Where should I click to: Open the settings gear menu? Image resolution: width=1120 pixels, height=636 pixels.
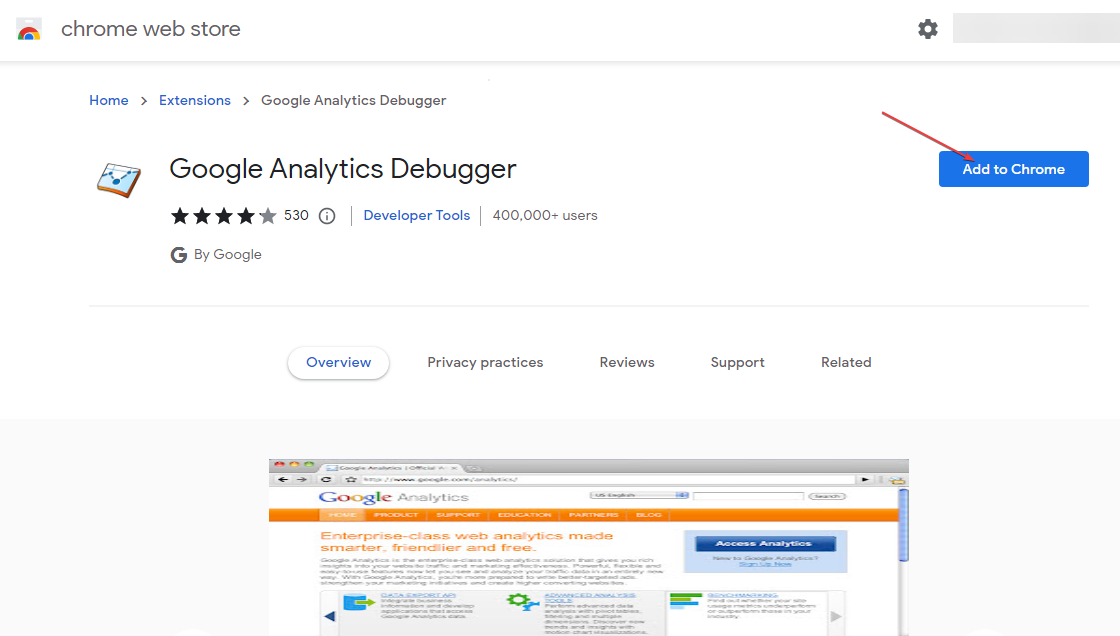(927, 29)
